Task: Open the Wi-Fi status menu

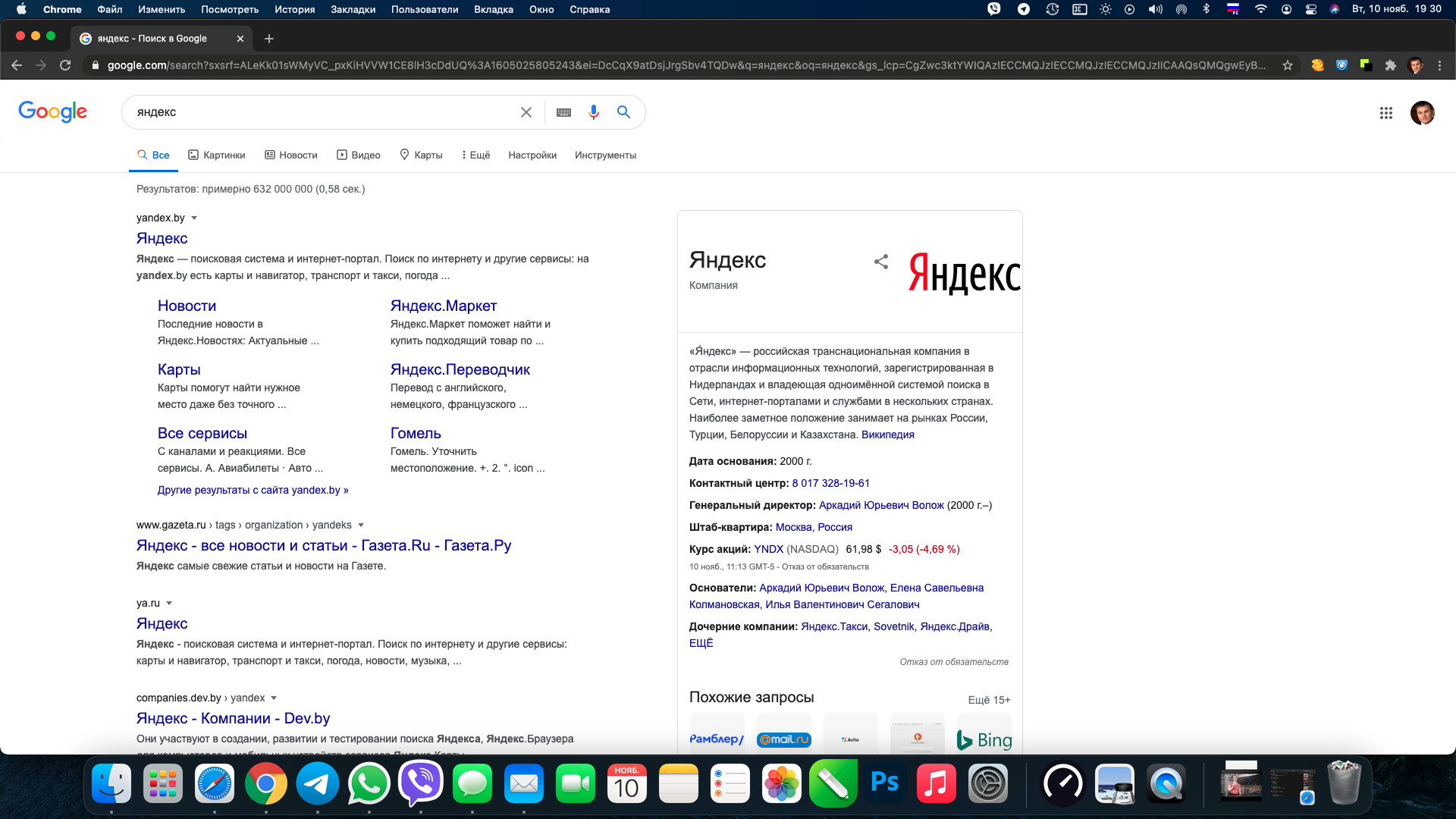Action: point(1260,9)
